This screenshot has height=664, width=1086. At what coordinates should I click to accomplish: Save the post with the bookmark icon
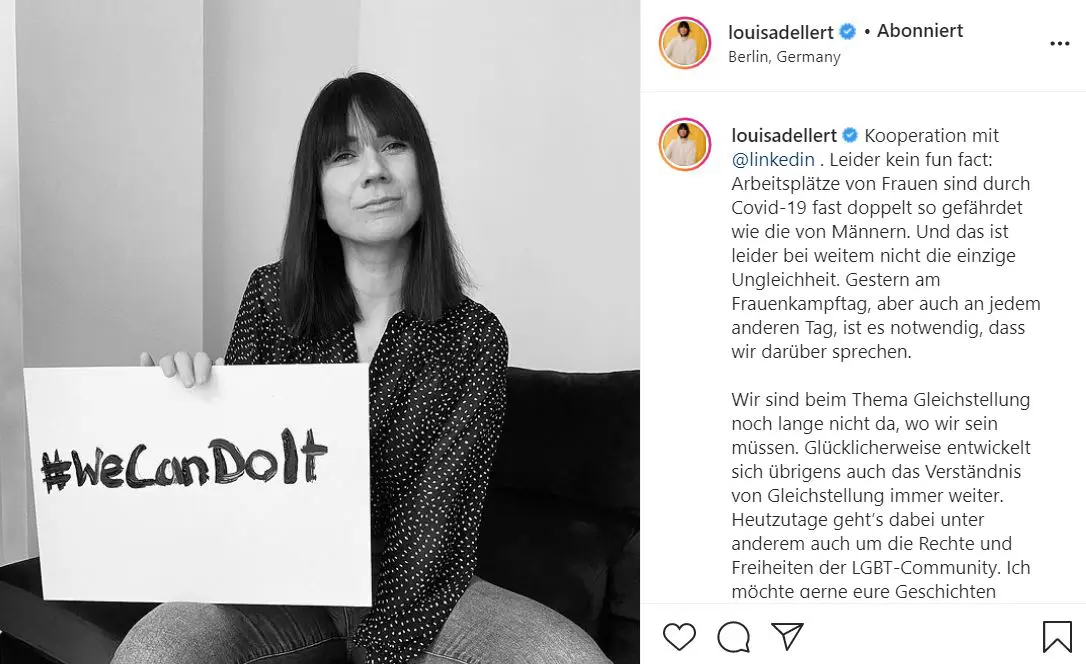coord(1057,636)
